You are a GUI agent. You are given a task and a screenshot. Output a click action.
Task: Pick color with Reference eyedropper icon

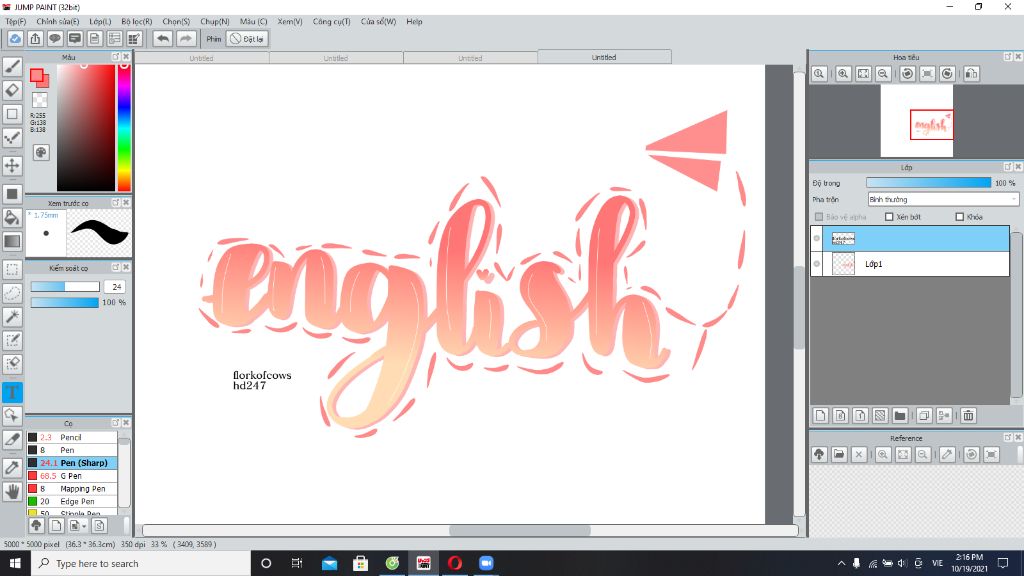pyautogui.click(x=947, y=455)
